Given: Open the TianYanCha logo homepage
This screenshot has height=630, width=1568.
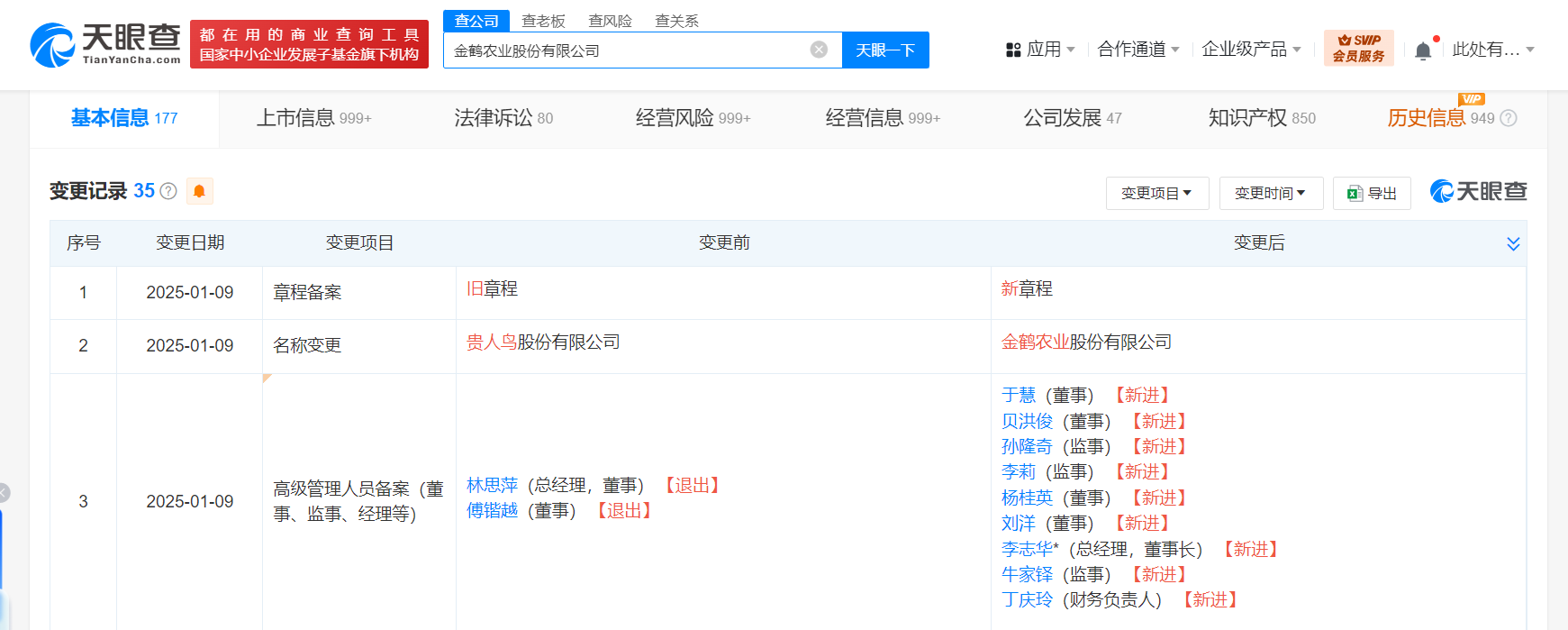Looking at the screenshot, I should coord(104,44).
